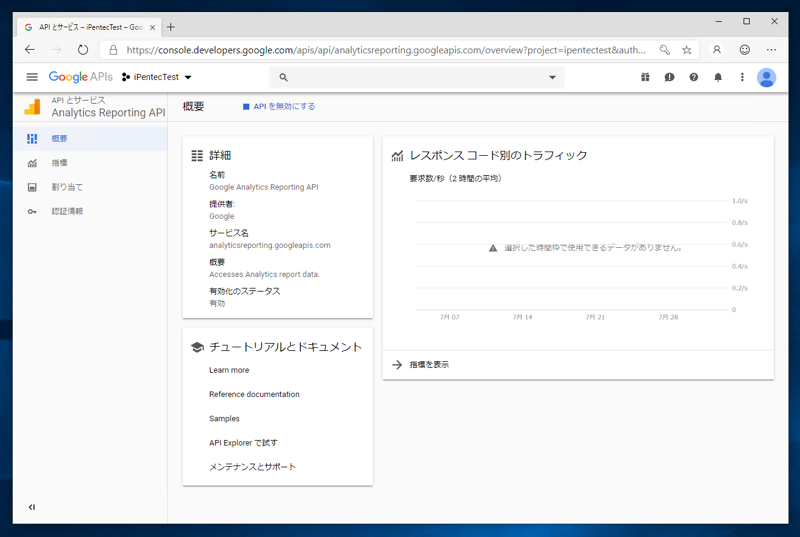Click the traffic chart icon beside レスポンス
This screenshot has width=800, height=537.
pyautogui.click(x=397, y=156)
